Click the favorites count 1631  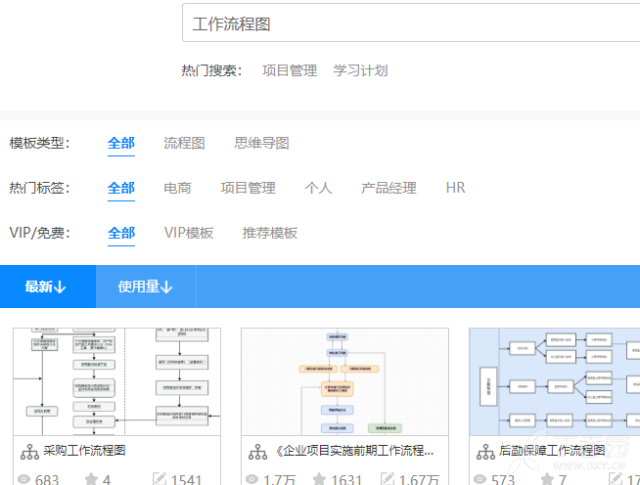pos(346,479)
